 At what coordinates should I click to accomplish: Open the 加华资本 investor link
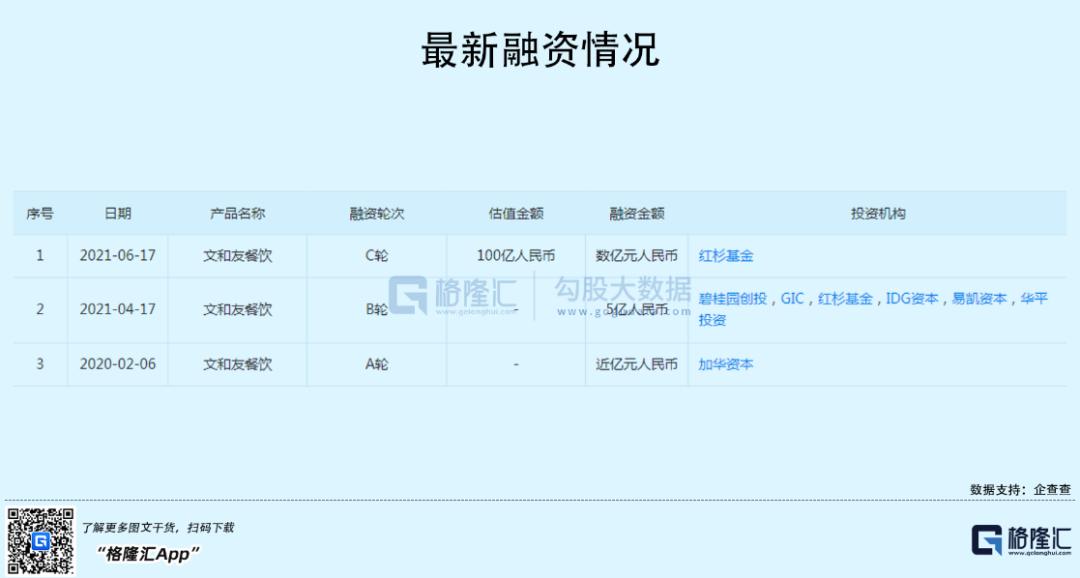[725, 364]
